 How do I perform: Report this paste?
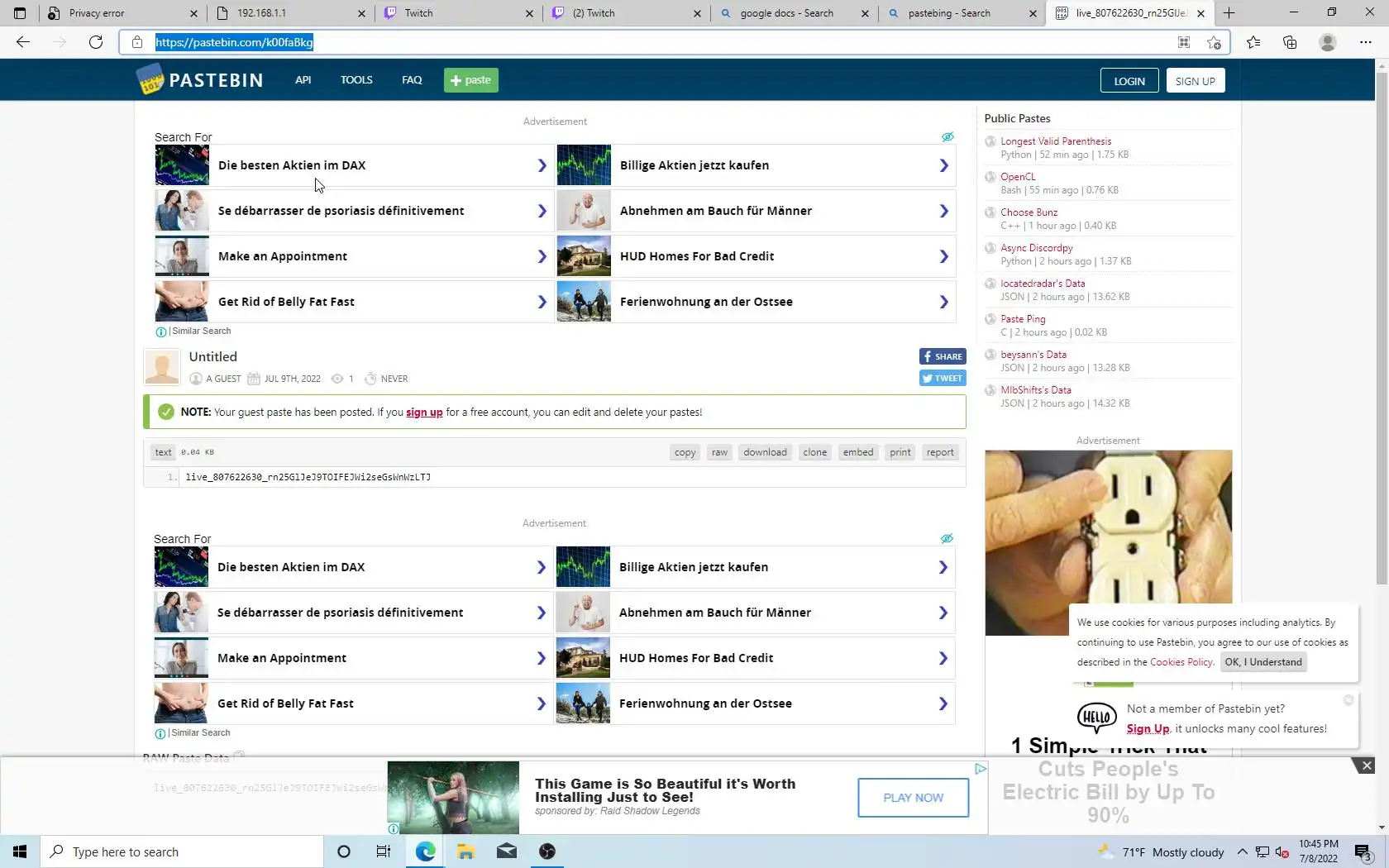[x=940, y=452]
